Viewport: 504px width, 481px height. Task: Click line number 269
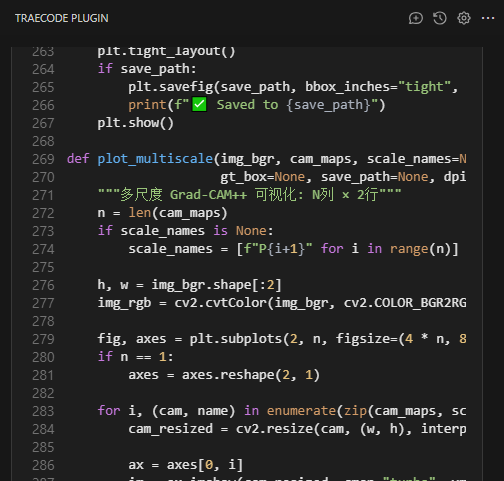click(x=43, y=159)
